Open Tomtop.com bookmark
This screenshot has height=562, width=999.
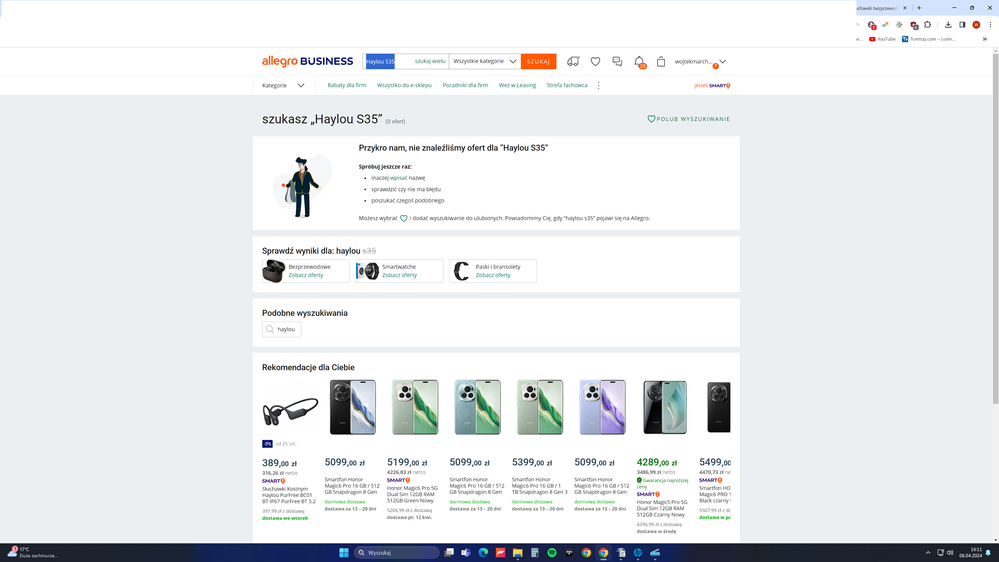[929, 39]
